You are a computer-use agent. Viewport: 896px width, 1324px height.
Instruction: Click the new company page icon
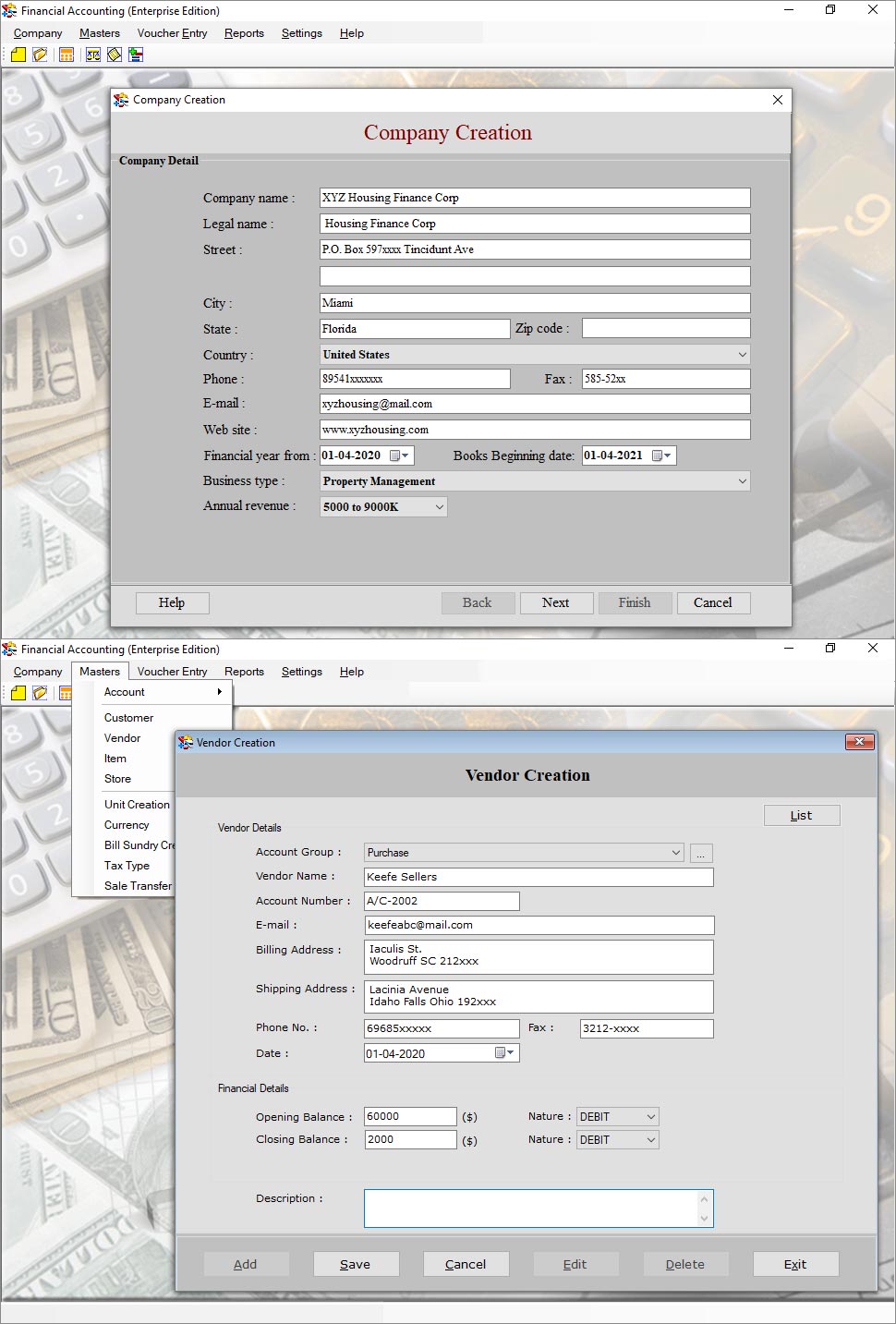[x=18, y=54]
